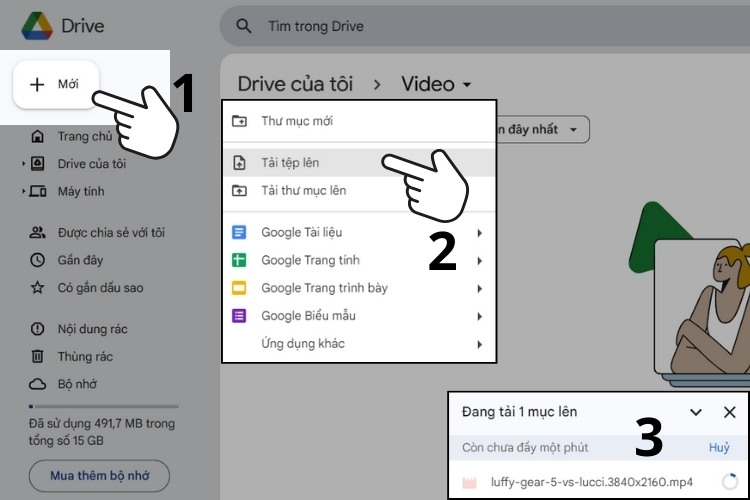Click the storage usage progress bar
750x500 pixels.
tap(104, 406)
